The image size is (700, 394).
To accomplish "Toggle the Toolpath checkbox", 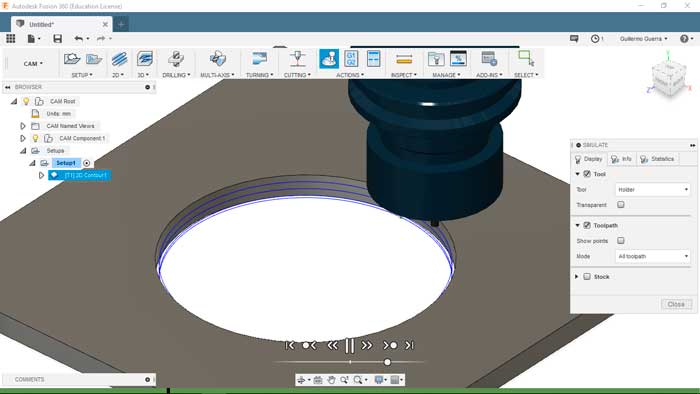I will [x=587, y=225].
